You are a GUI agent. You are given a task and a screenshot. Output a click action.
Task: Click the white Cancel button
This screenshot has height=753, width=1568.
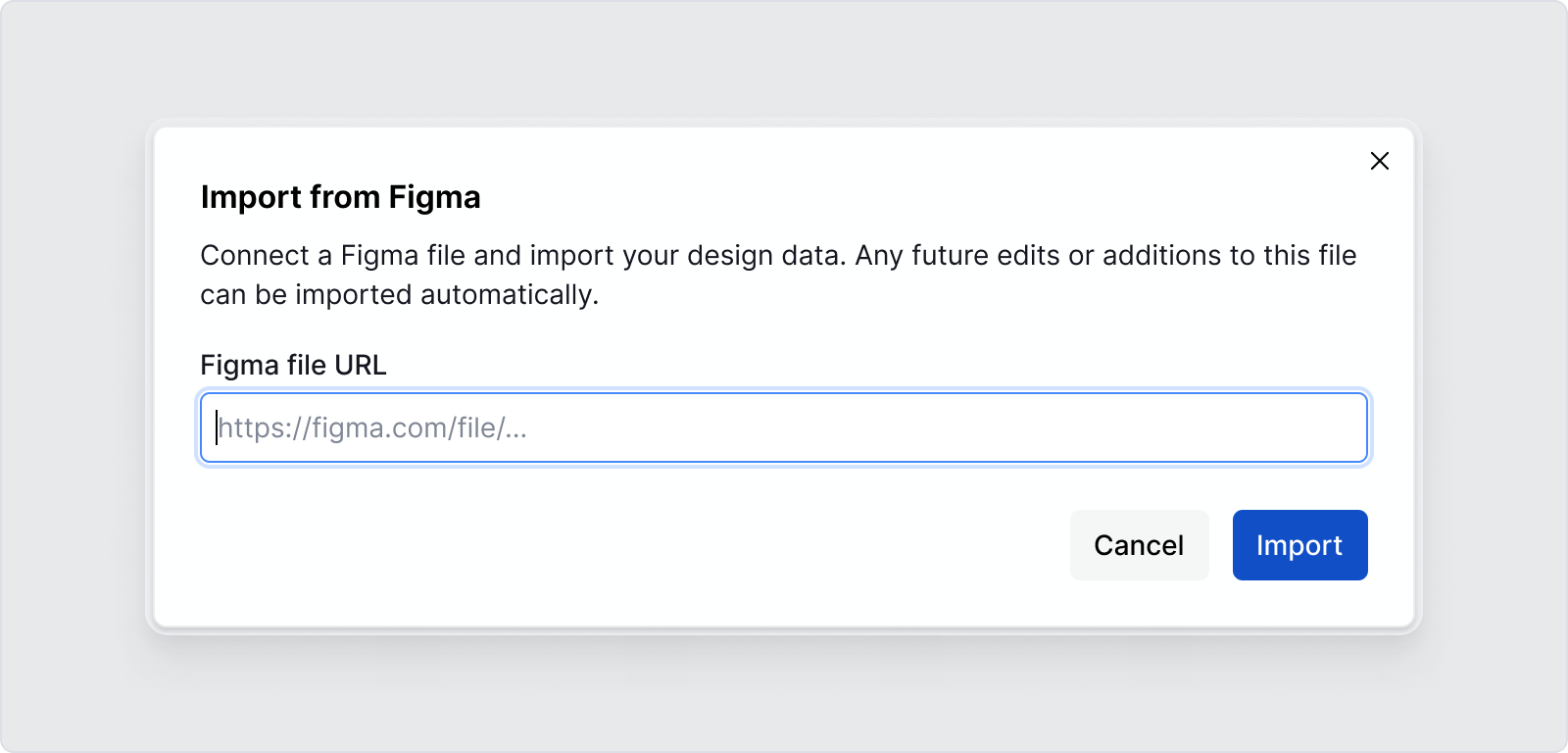point(1139,545)
